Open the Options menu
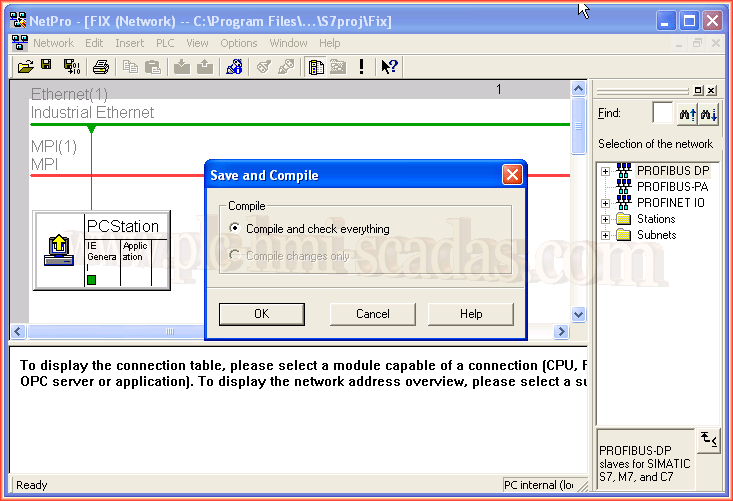The height and width of the screenshot is (501, 733). point(238,43)
